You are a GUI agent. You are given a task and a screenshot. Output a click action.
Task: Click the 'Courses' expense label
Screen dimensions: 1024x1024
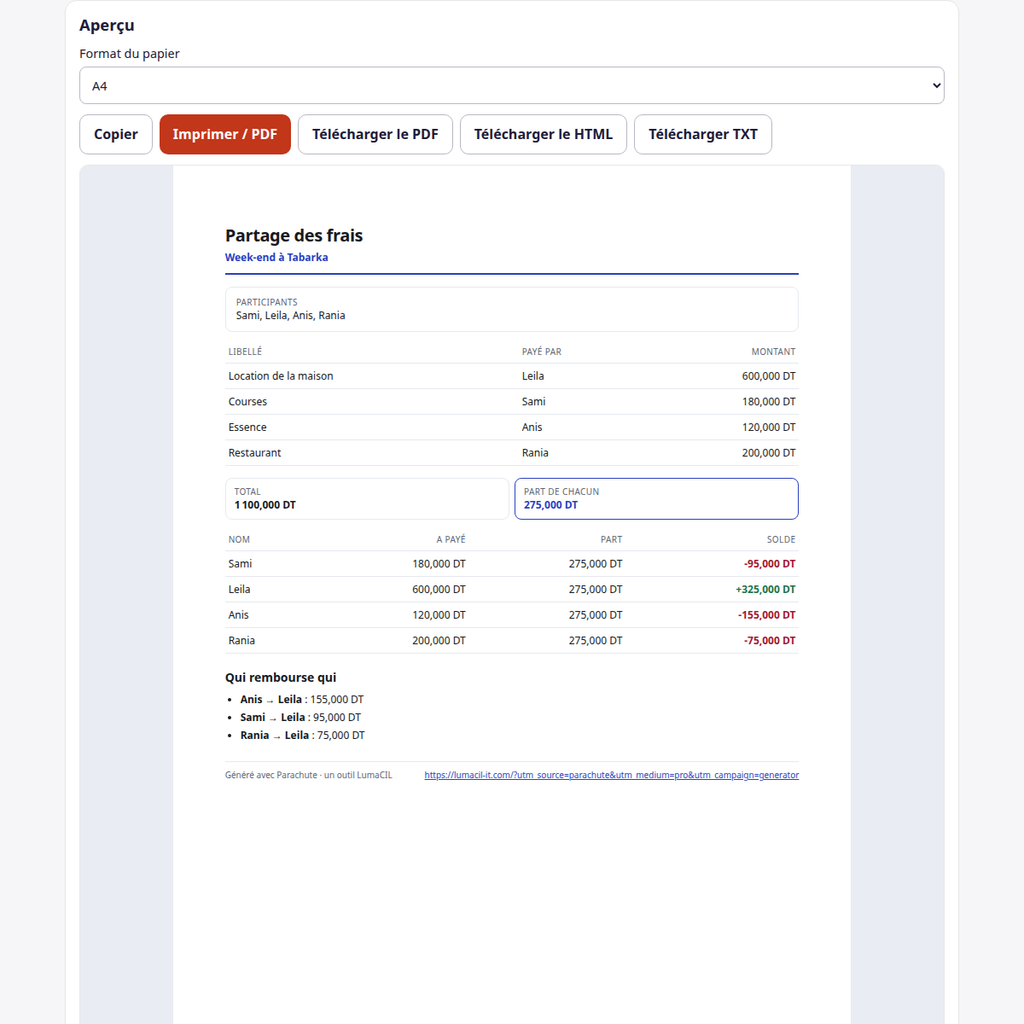point(248,402)
